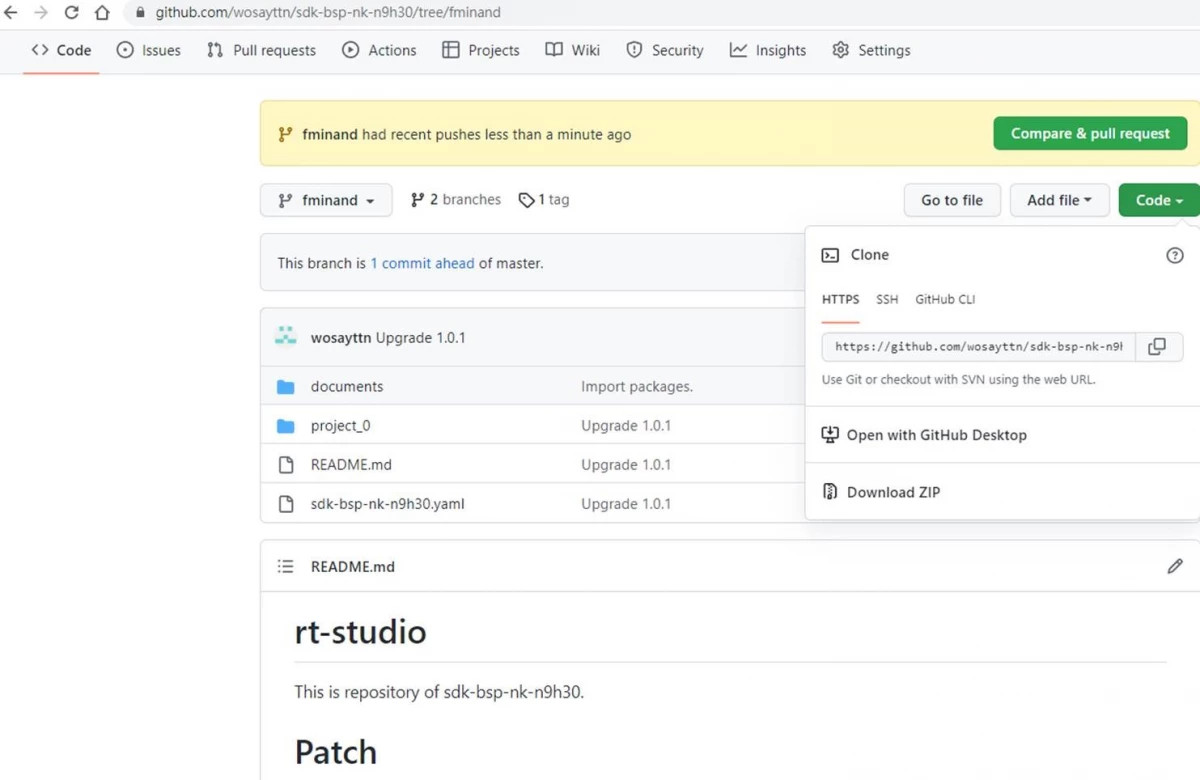Viewport: 1200px width, 780px height.
Task: Click the github.com URL in address bar
Action: (328, 13)
